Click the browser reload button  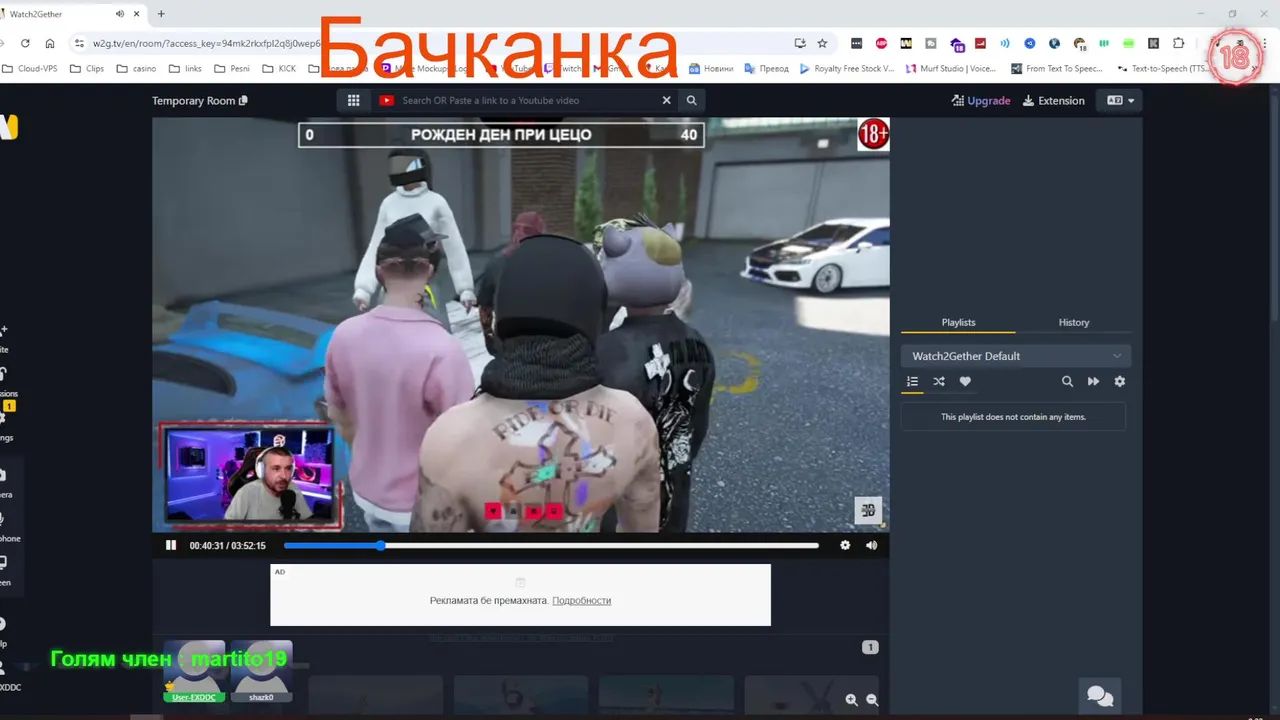[25, 43]
